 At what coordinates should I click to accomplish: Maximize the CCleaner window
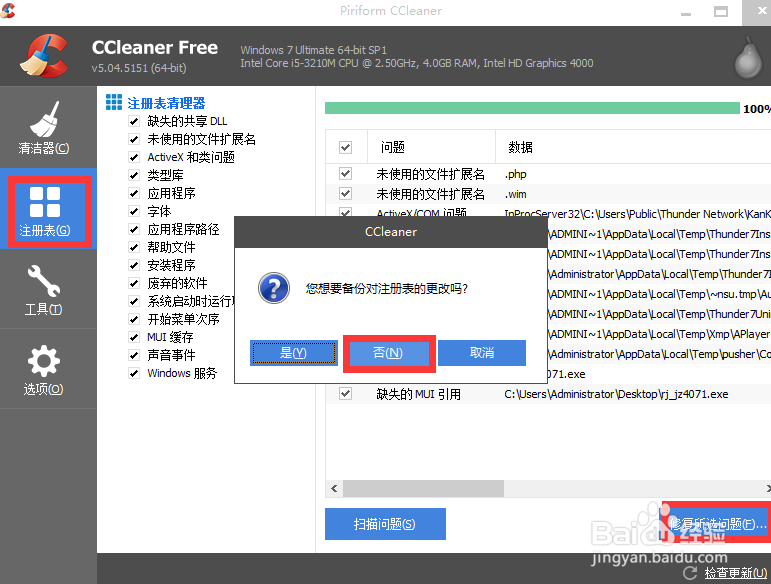point(721,12)
